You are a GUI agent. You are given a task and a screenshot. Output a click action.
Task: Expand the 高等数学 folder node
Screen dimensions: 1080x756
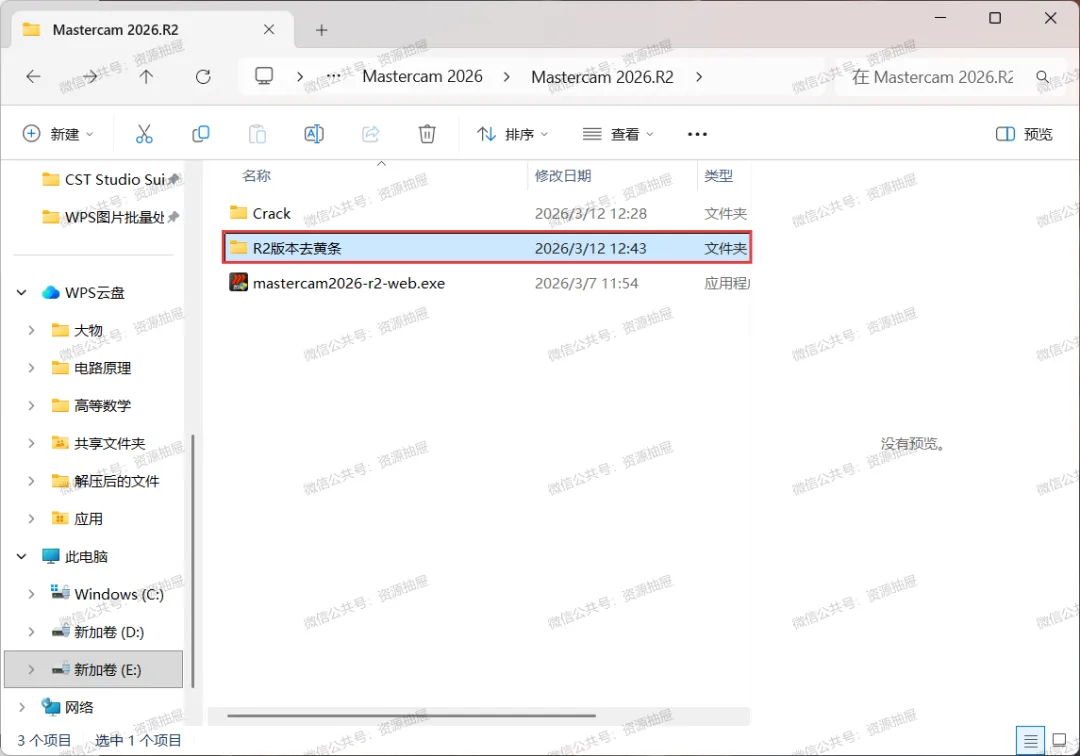[31, 406]
